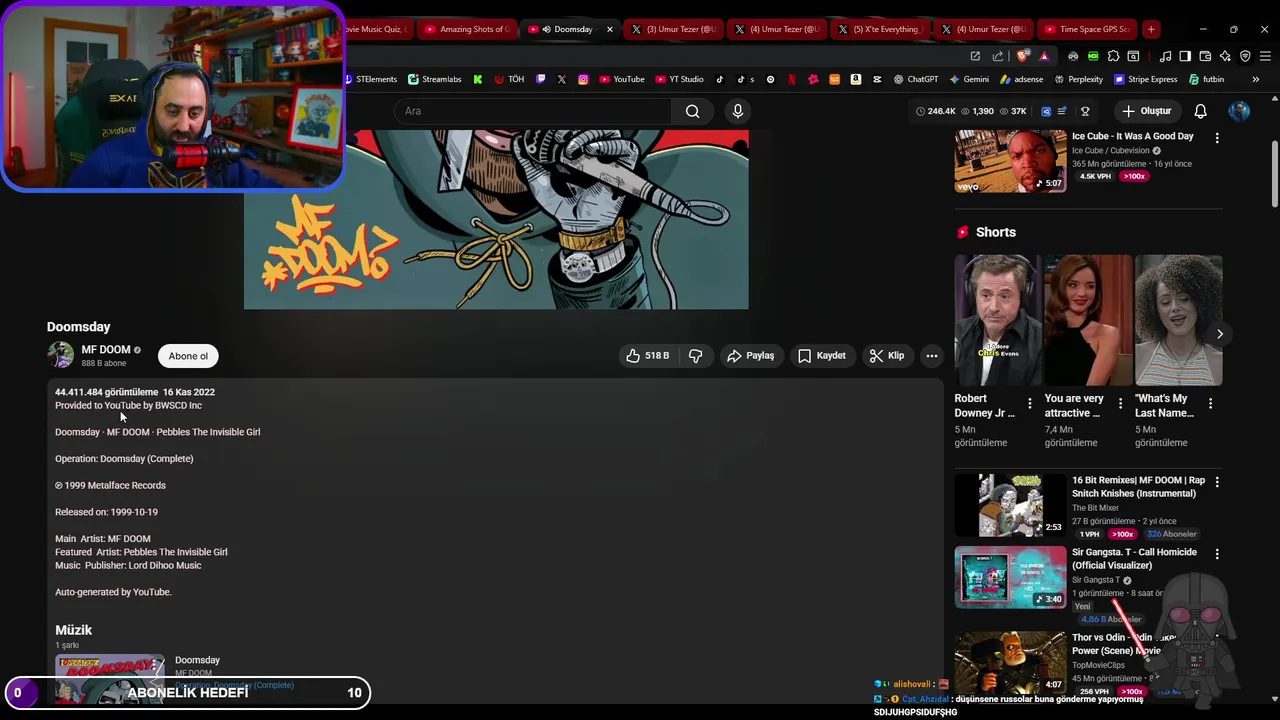Click the Brave Shields lion icon
The image size is (1280, 720).
pyautogui.click(x=1023, y=56)
